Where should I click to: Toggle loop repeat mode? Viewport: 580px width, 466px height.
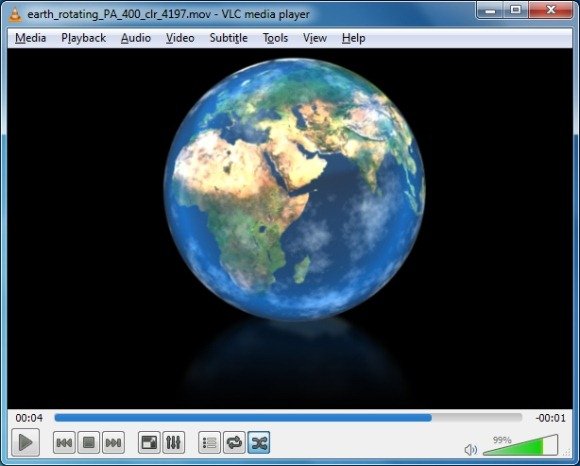click(x=234, y=442)
